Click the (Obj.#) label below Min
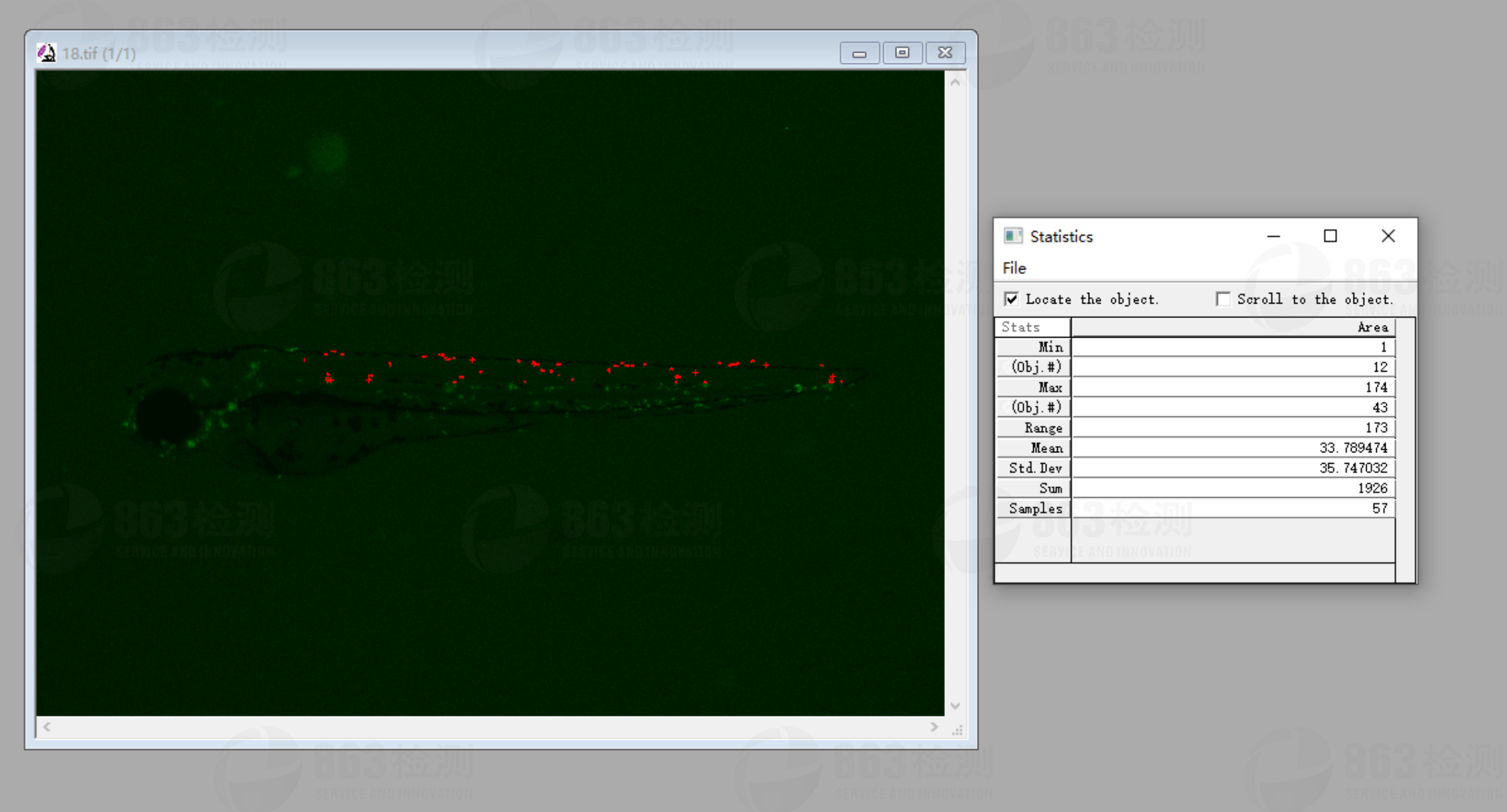Image resolution: width=1507 pixels, height=812 pixels. 1033,367
